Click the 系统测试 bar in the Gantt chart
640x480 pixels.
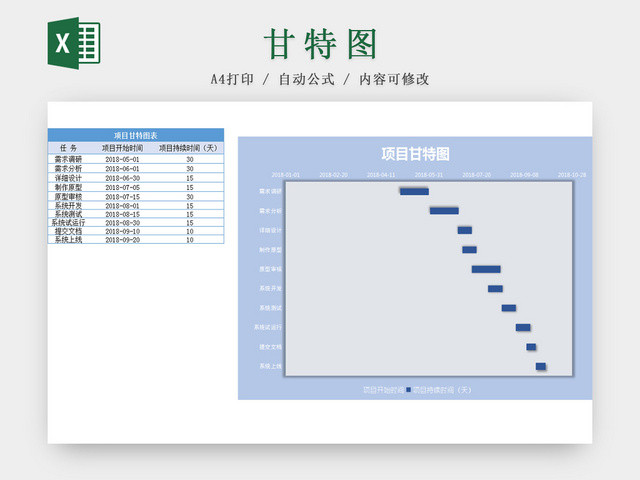(509, 308)
